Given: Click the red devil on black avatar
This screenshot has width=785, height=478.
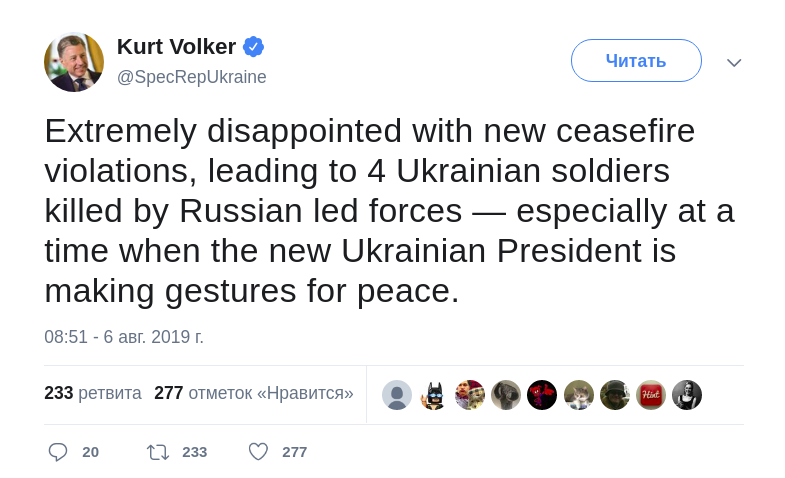Looking at the screenshot, I should 542,395.
